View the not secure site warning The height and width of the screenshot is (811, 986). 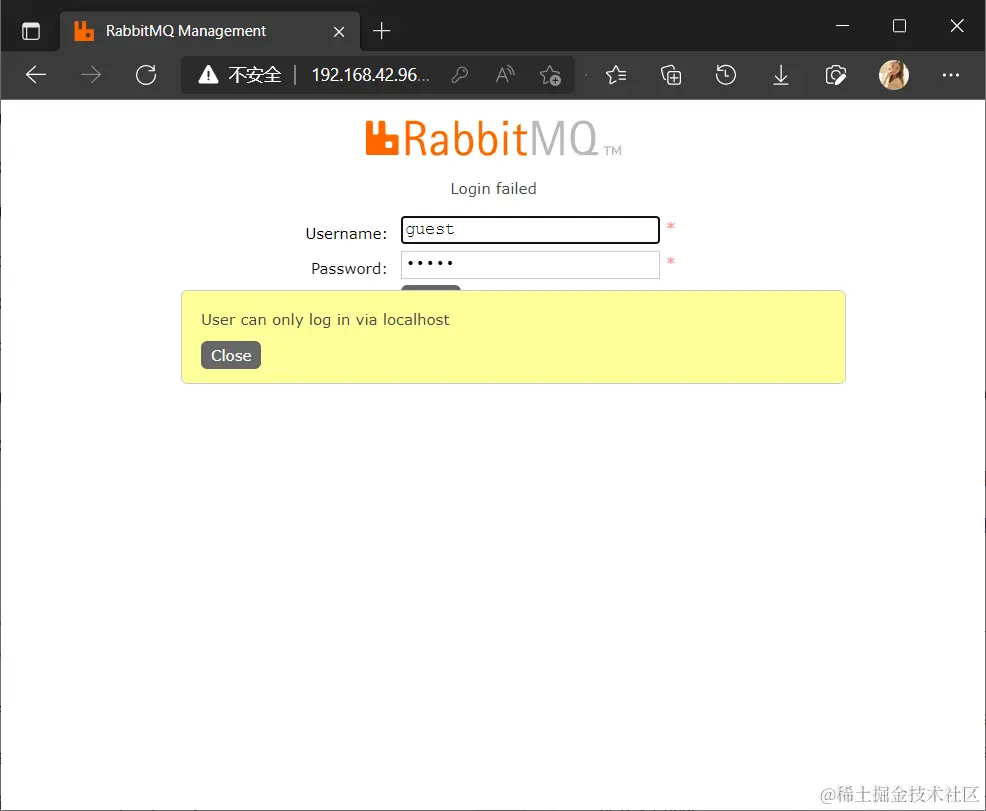click(x=240, y=75)
